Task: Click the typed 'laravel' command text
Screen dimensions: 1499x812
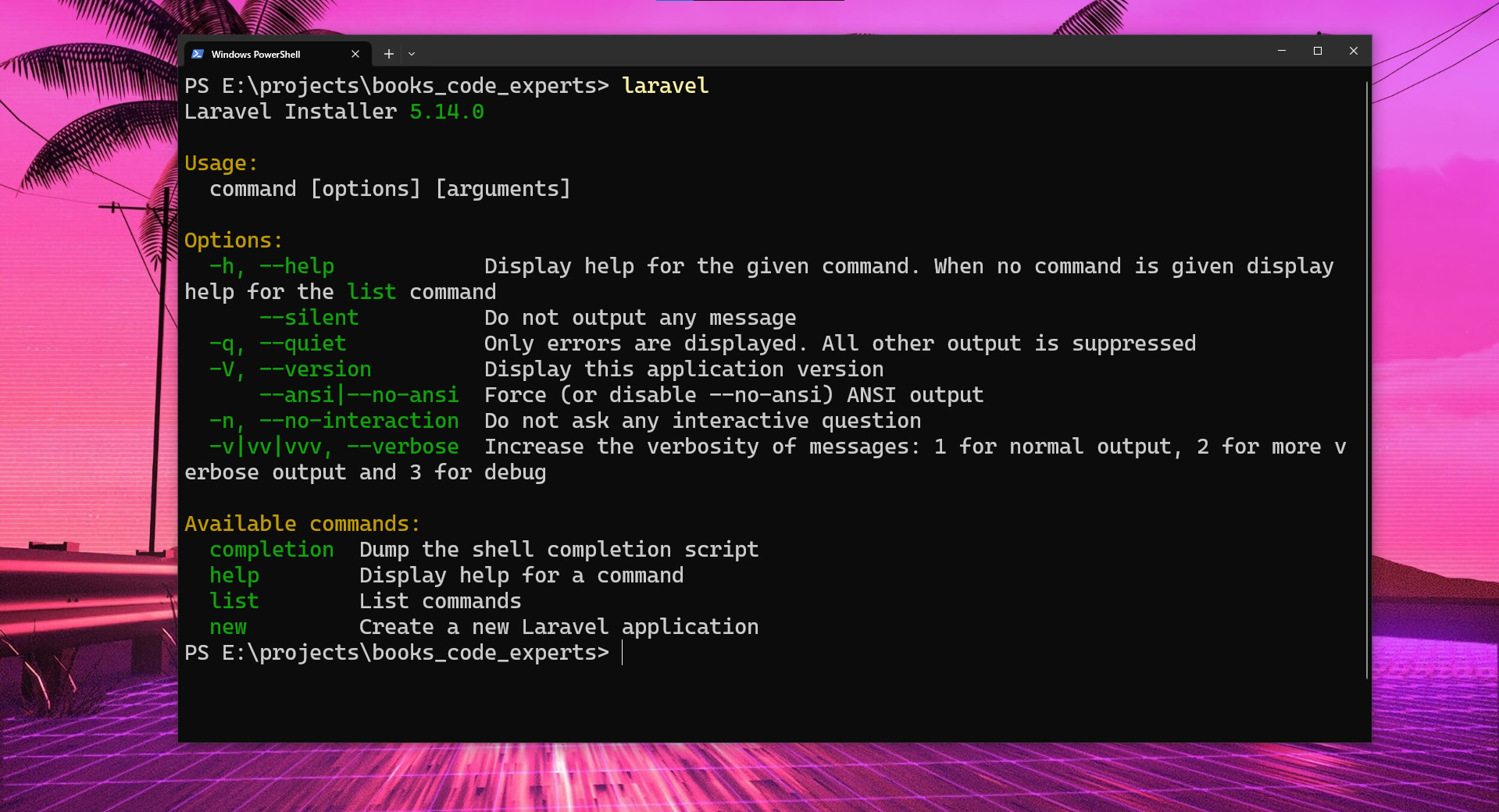Action: pyautogui.click(x=665, y=86)
